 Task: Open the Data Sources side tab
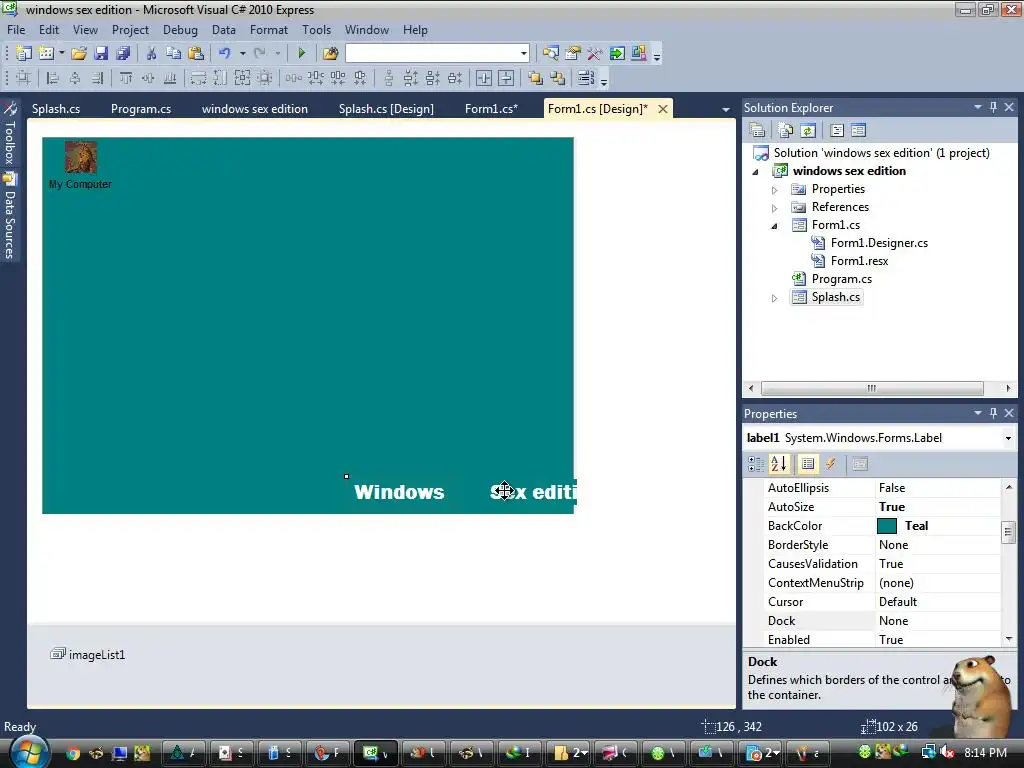tap(10, 217)
